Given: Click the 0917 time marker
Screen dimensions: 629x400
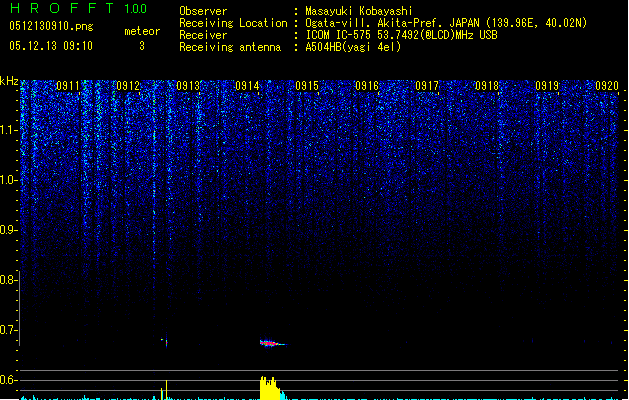Looking at the screenshot, I should (x=427, y=86).
